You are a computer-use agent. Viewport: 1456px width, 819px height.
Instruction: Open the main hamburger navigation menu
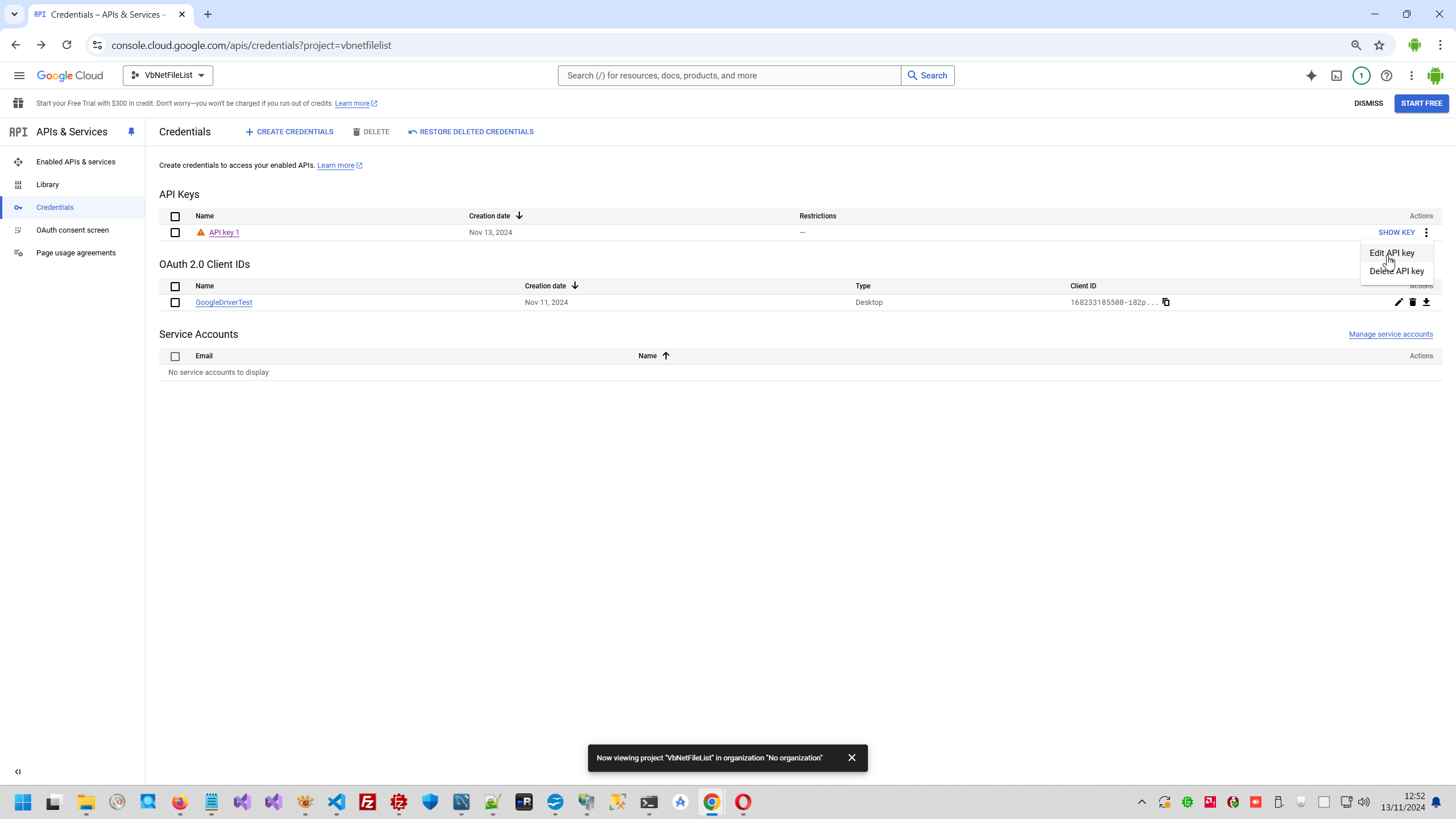[19, 76]
